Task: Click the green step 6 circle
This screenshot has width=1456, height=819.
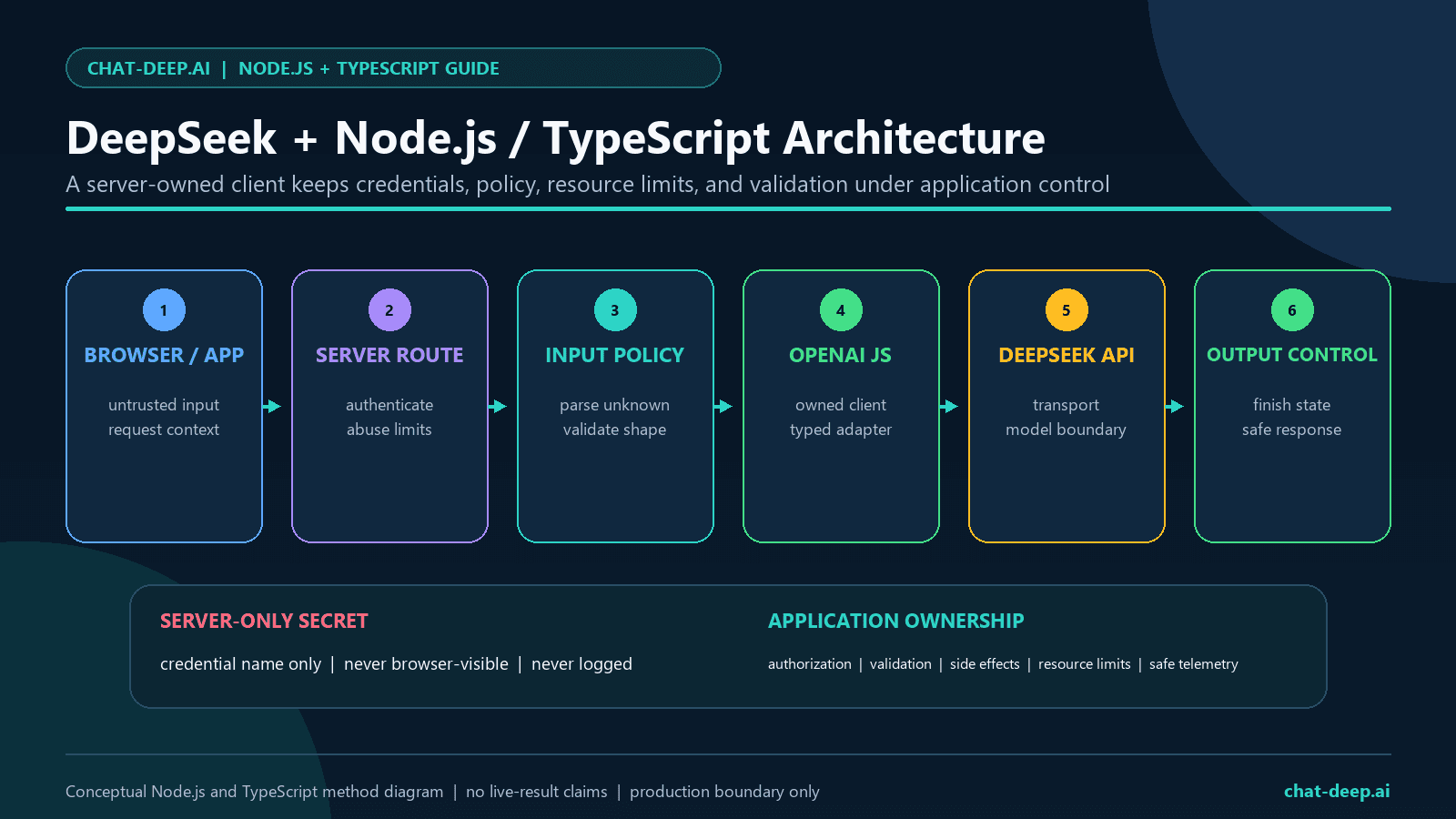Action: 1292,310
